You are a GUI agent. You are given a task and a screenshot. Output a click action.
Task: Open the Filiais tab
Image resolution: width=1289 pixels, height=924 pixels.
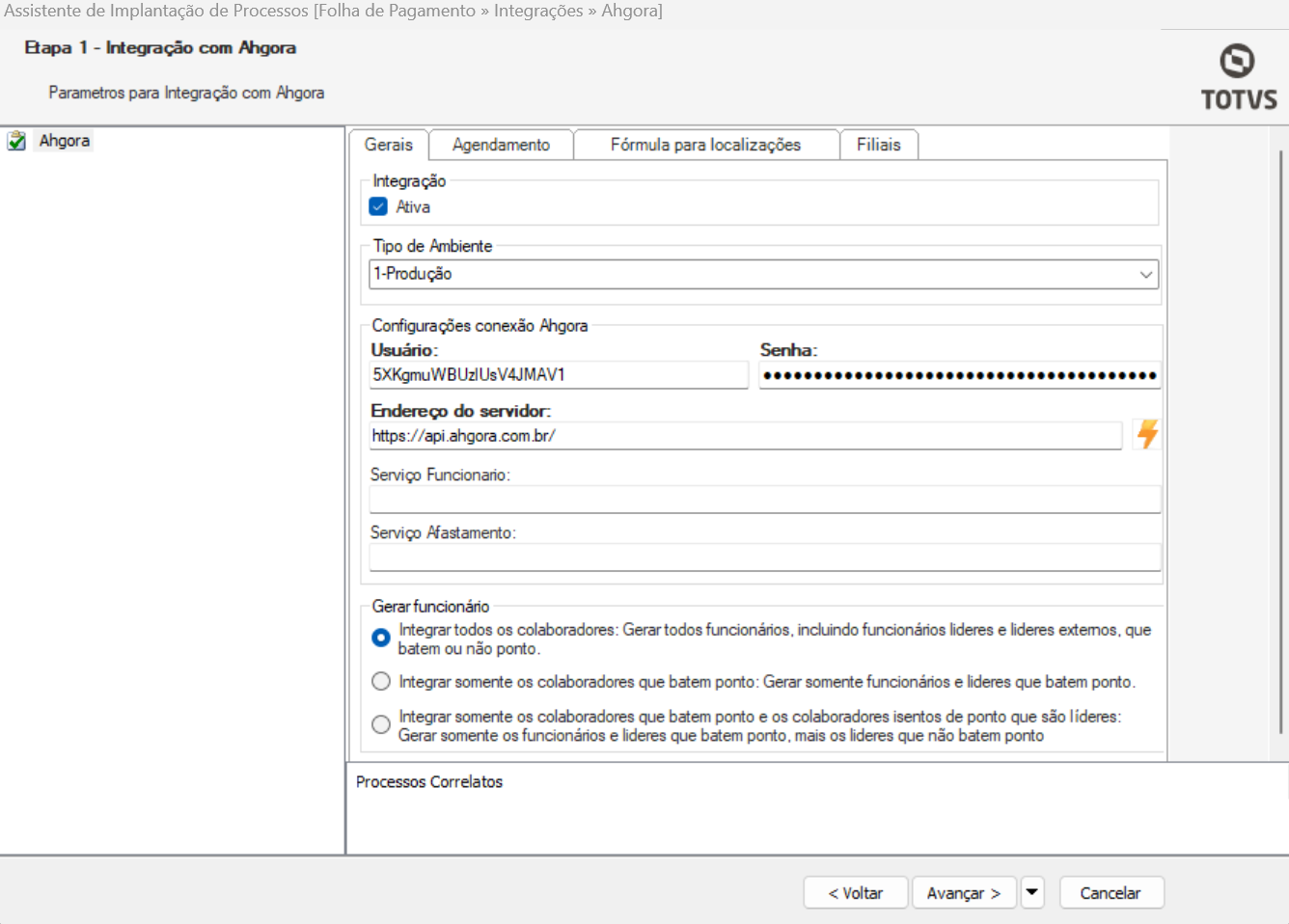(878, 145)
